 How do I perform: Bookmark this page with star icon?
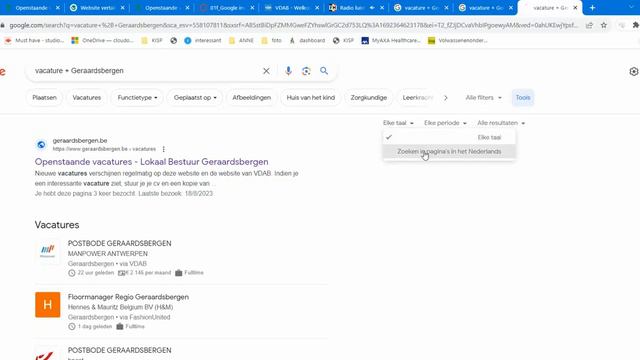click(x=604, y=25)
